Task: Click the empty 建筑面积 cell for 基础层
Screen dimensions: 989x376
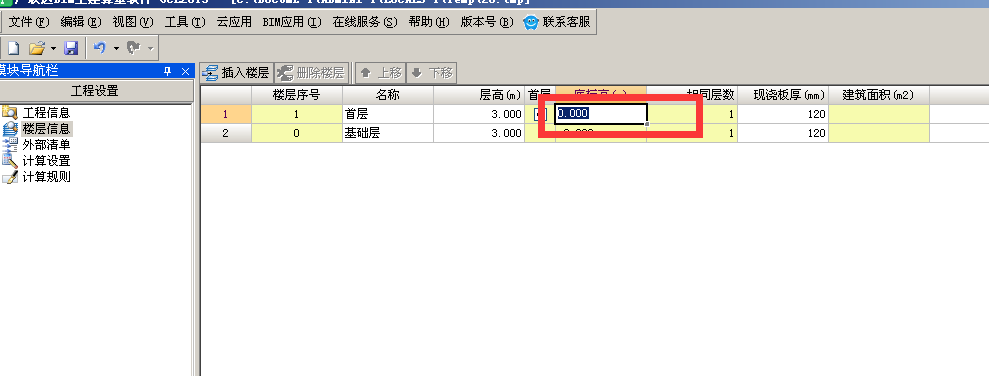Action: pos(879,133)
